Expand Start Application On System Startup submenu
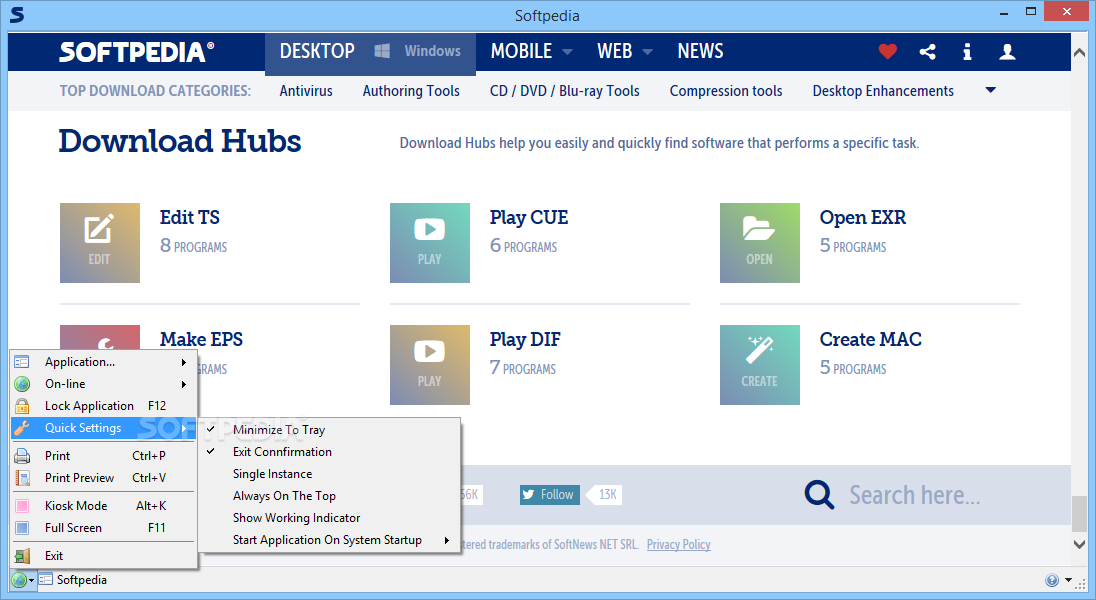The width and height of the screenshot is (1096, 600). tap(330, 540)
